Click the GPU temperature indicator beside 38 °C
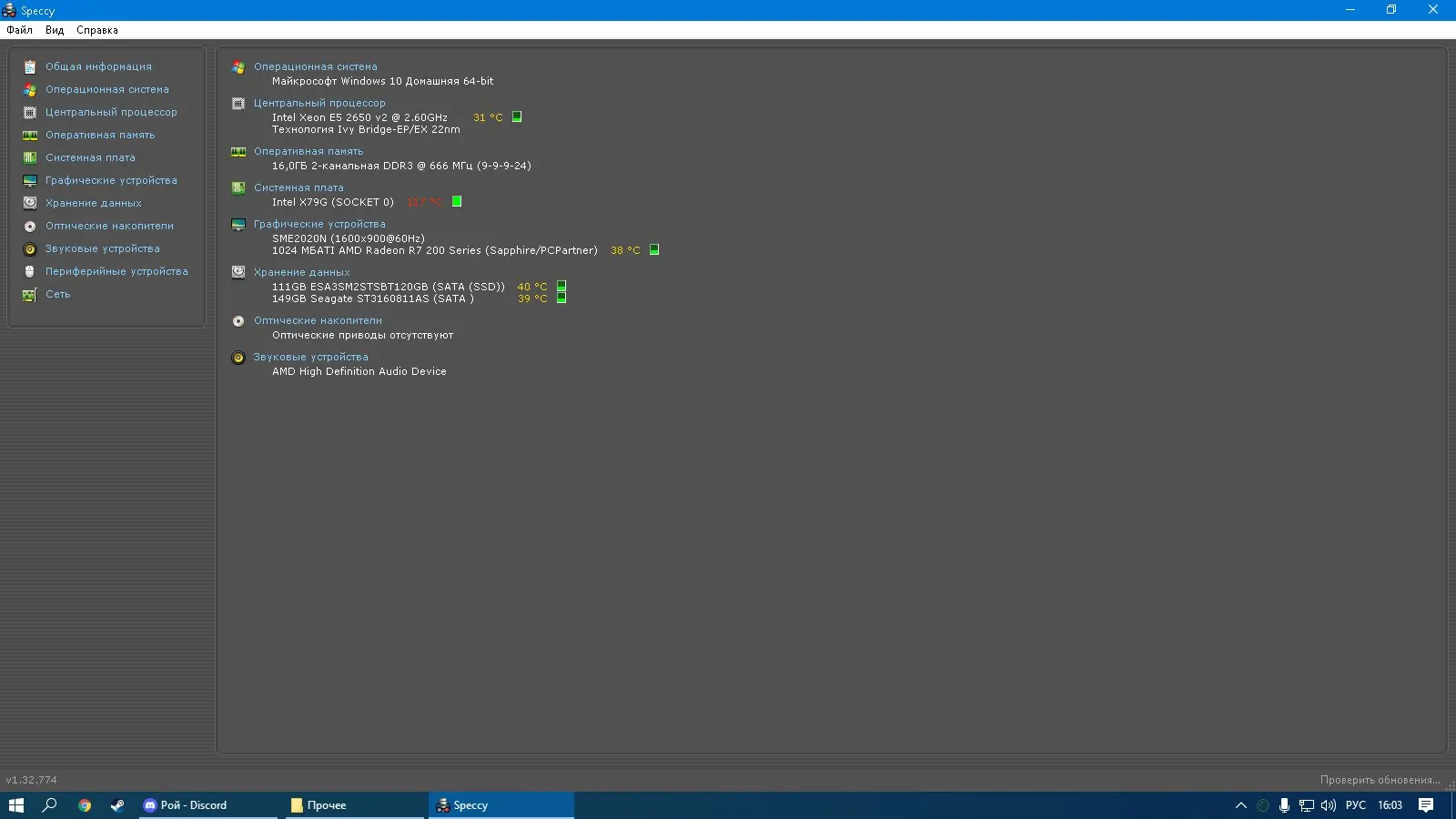 click(654, 249)
